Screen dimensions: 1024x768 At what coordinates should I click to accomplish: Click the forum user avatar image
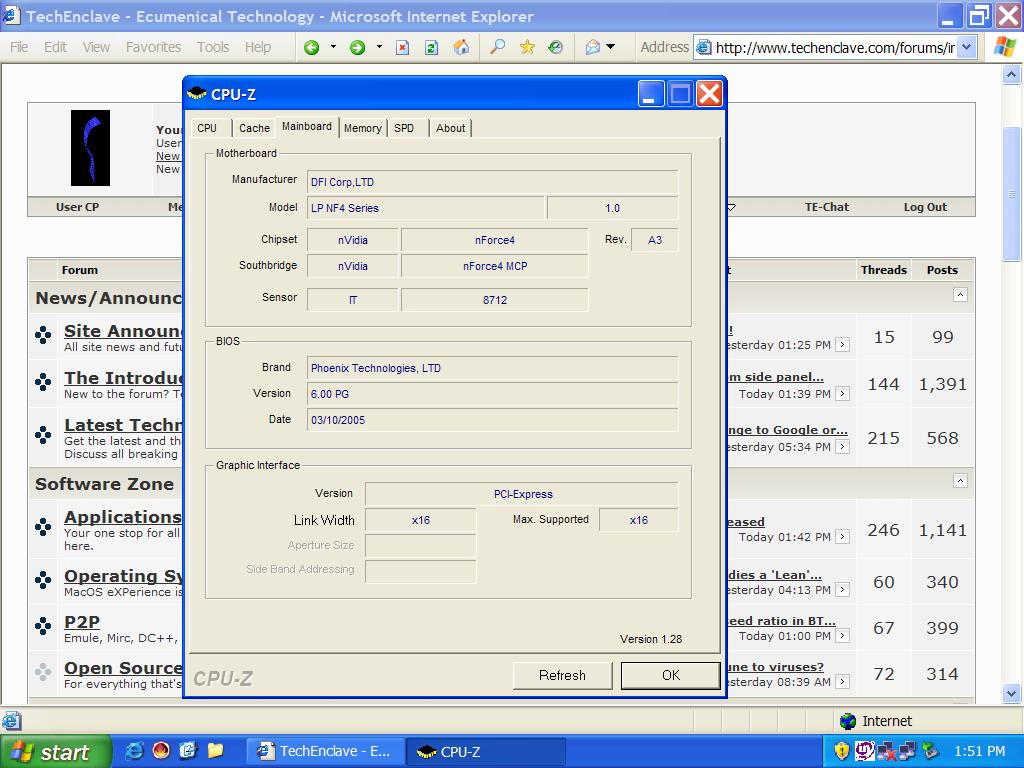tap(90, 148)
